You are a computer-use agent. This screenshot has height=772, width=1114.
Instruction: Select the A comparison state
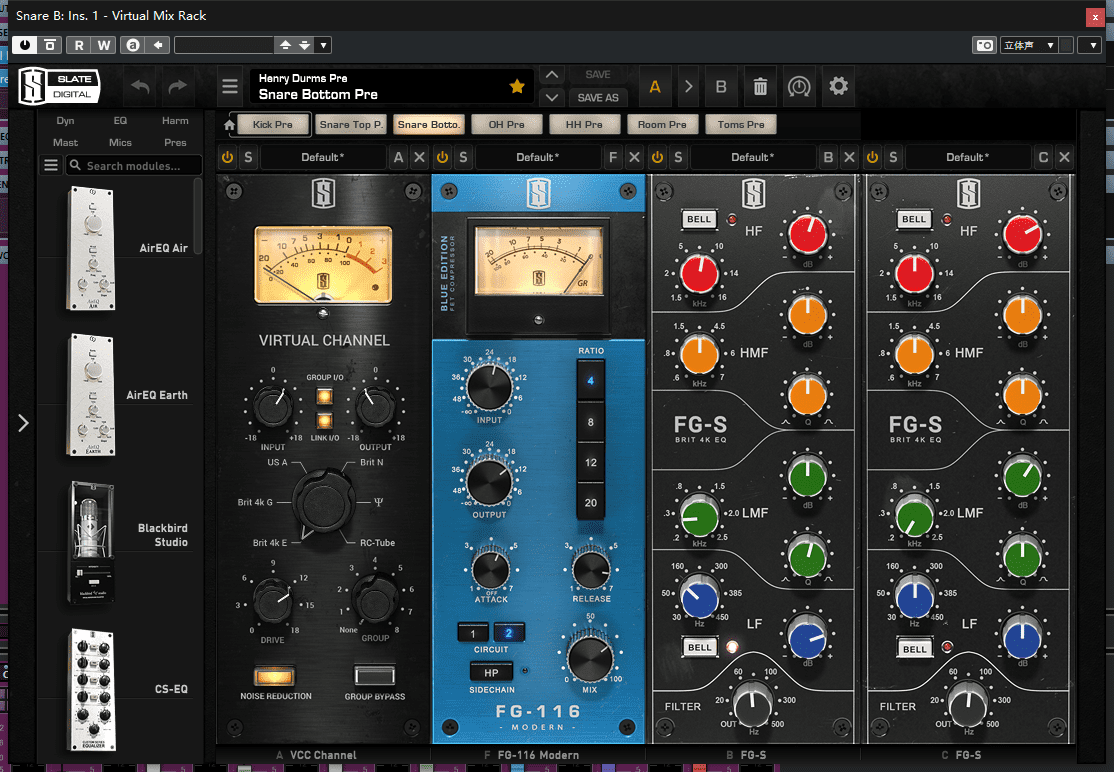pyautogui.click(x=655, y=87)
